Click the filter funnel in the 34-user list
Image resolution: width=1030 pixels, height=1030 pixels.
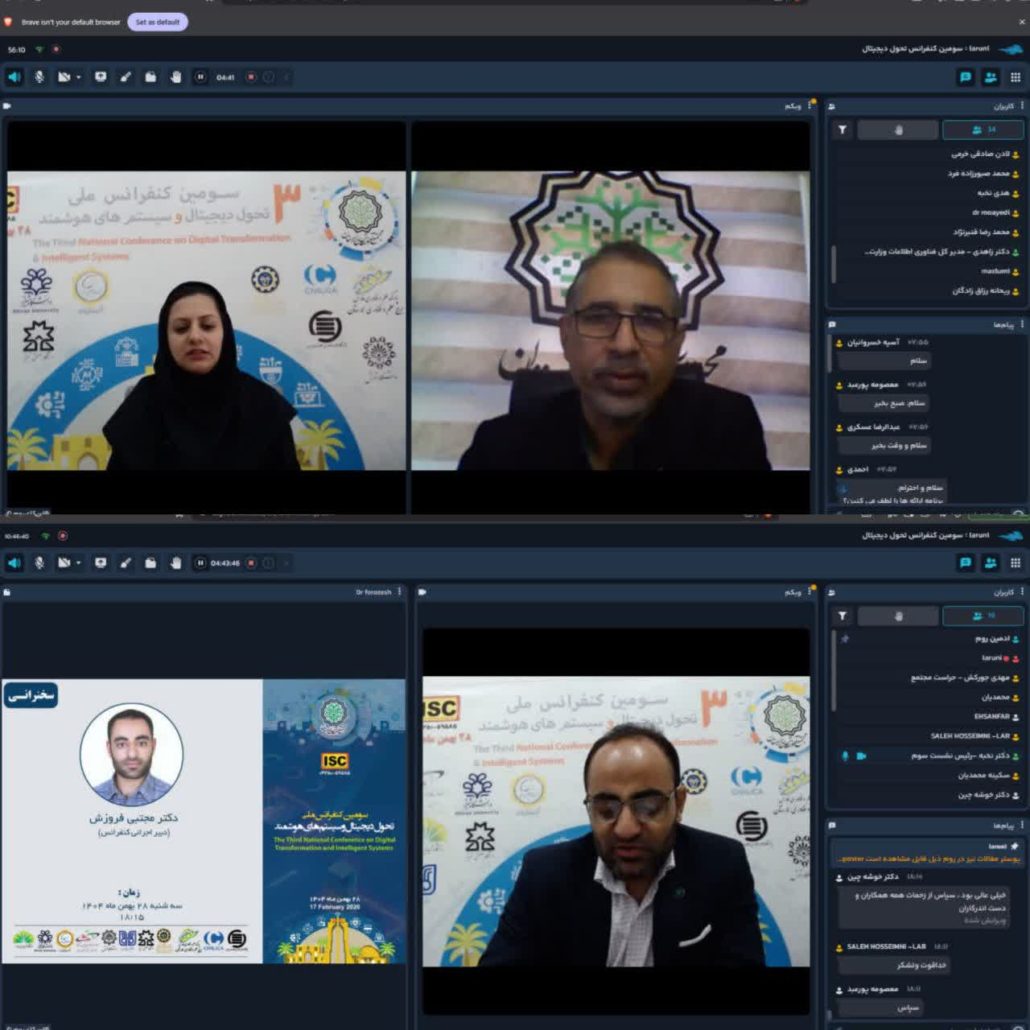(843, 130)
